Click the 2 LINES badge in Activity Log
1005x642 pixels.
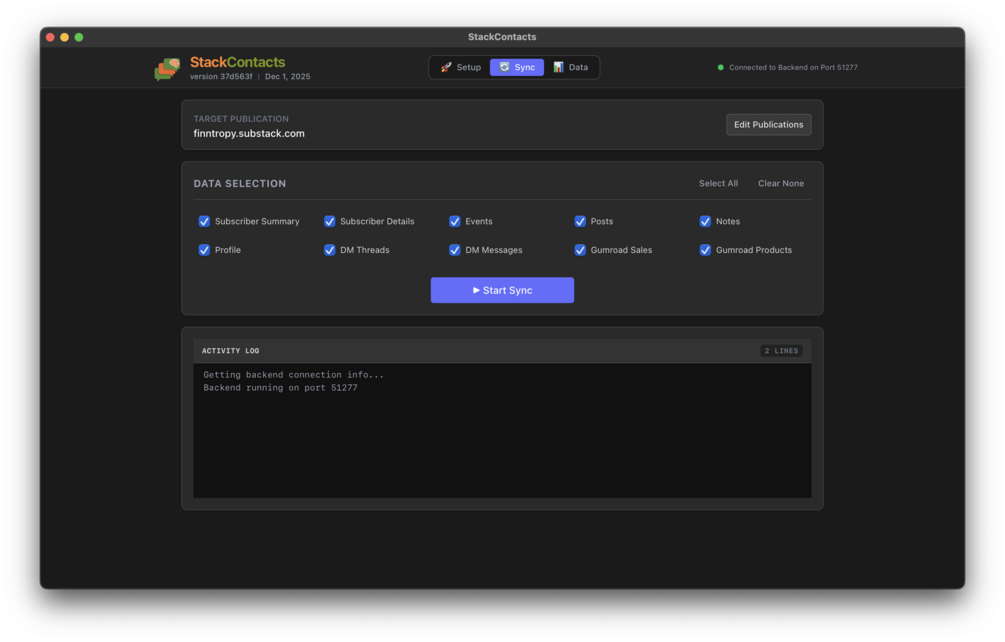781,350
